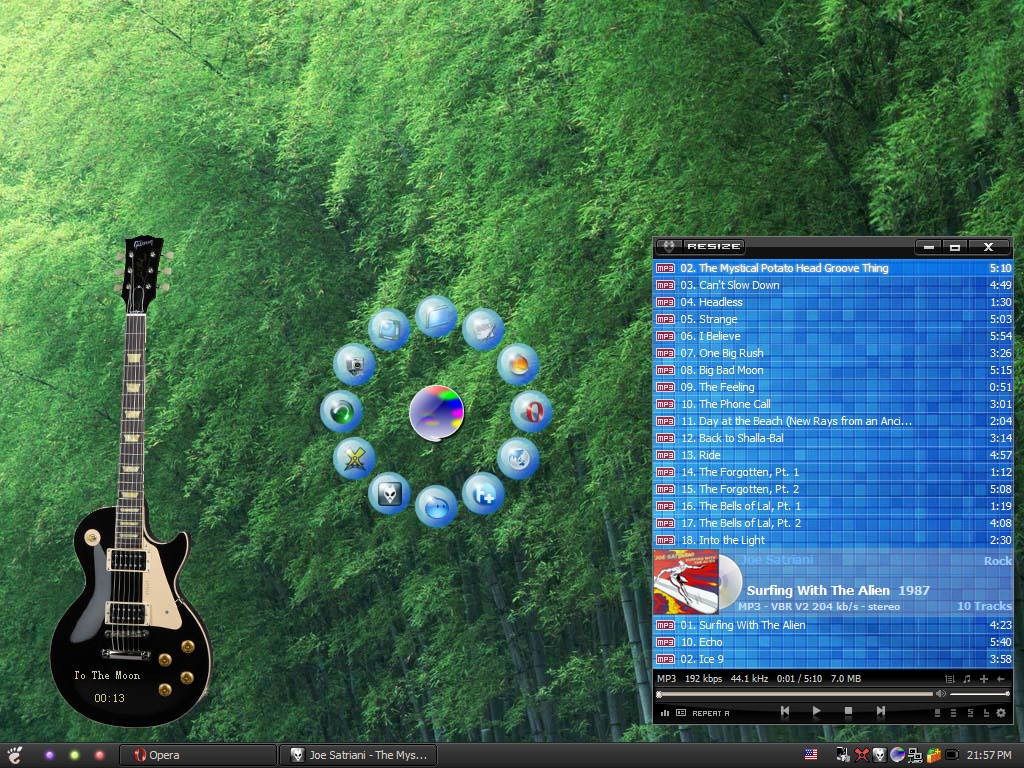
Task: Open the blue blob face launcher icon
Action: click(436, 506)
